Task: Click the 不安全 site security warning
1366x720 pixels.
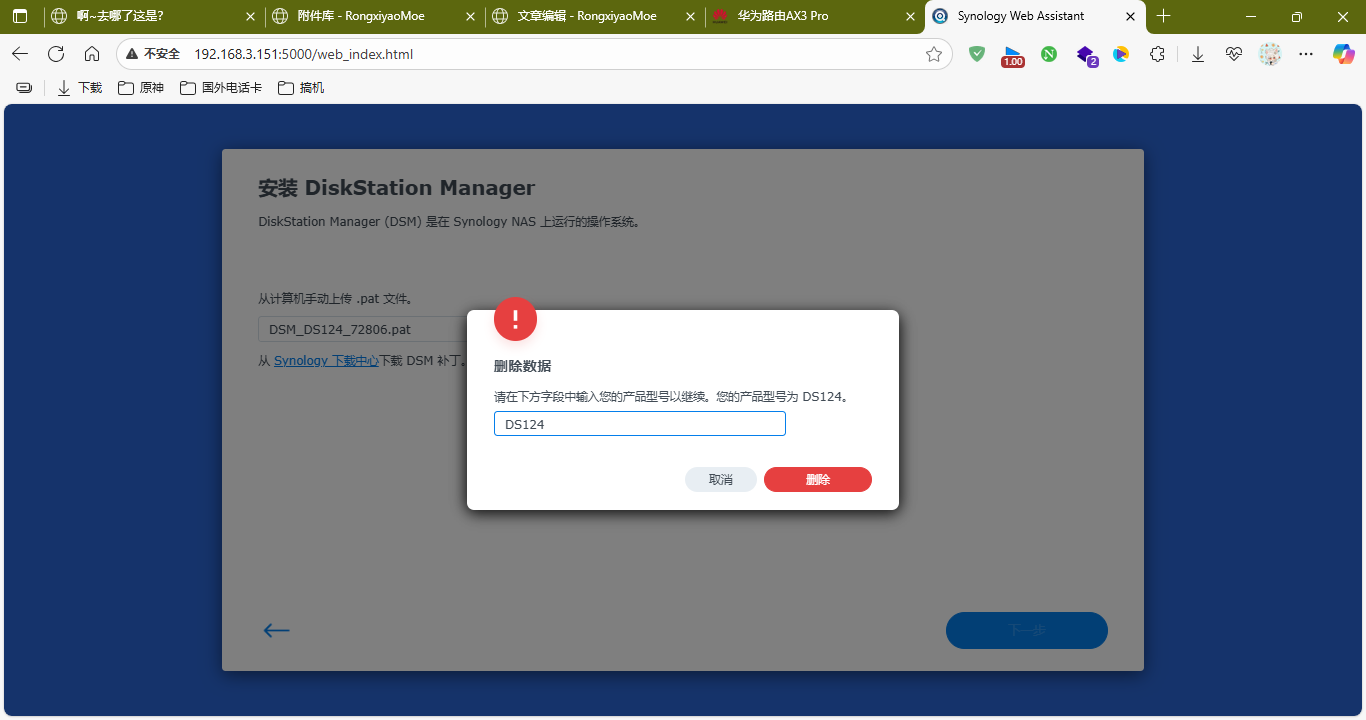Action: click(x=153, y=54)
